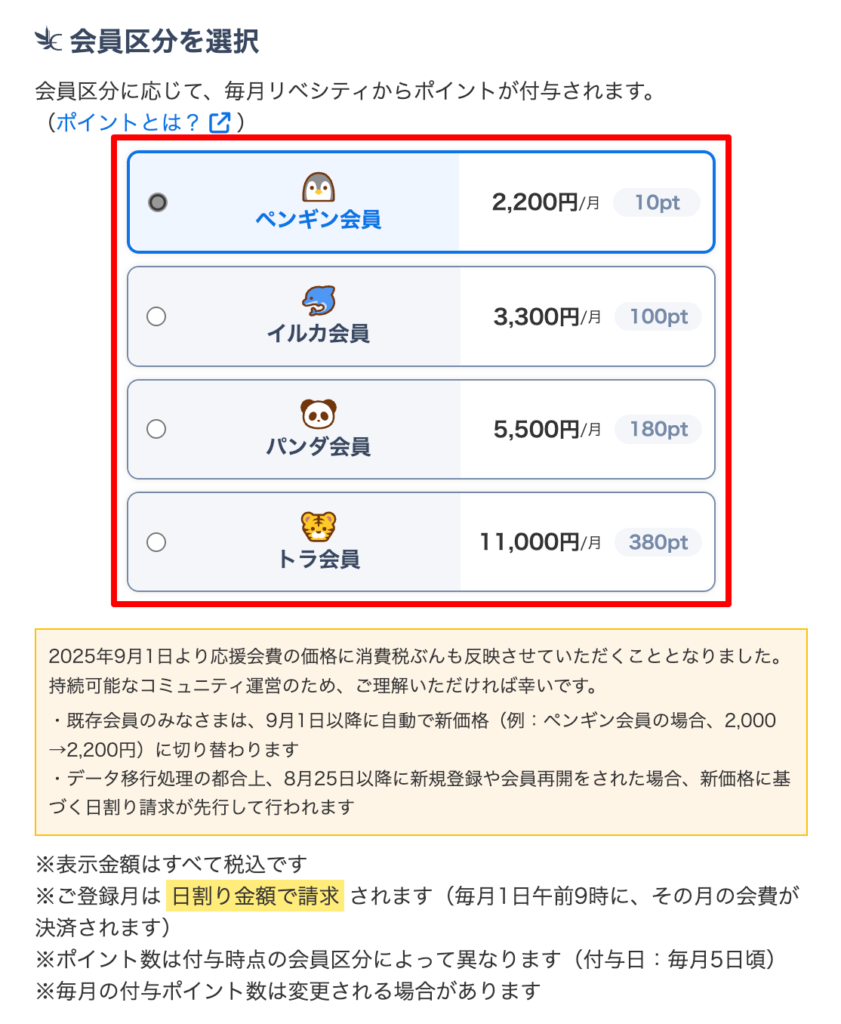The image size is (841, 1024).
Task: Click the 180pt points badge
Action: pyautogui.click(x=658, y=429)
